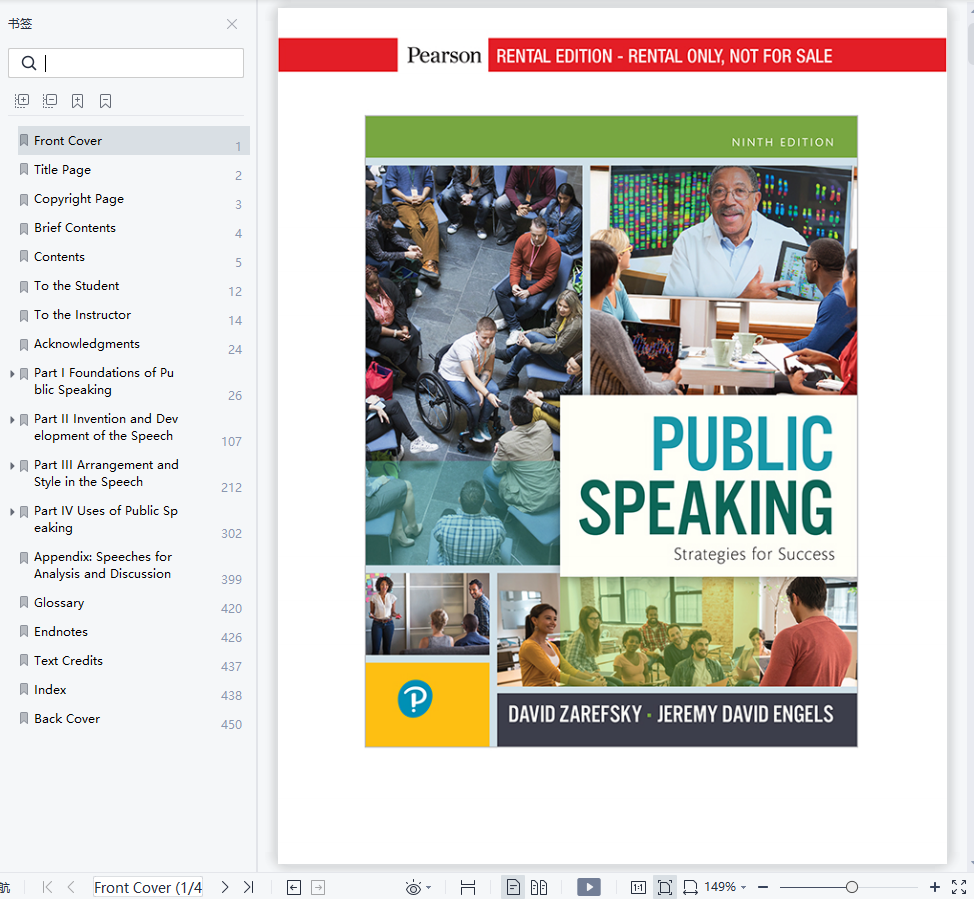
Task: Click the page number field Front Cover
Action: [x=148, y=887]
